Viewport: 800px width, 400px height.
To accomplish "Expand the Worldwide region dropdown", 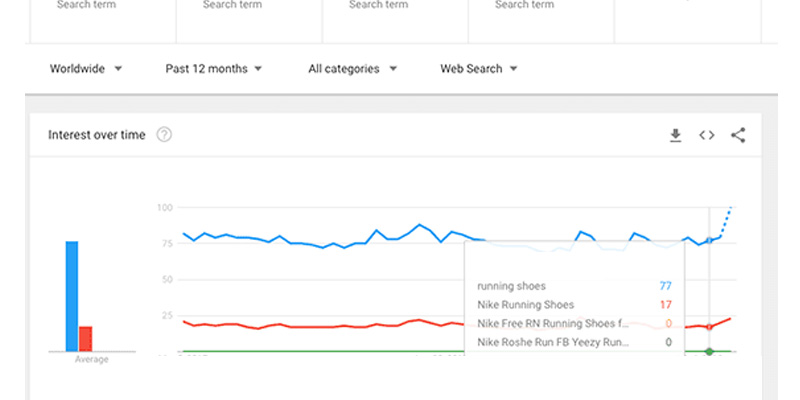I will (86, 69).
